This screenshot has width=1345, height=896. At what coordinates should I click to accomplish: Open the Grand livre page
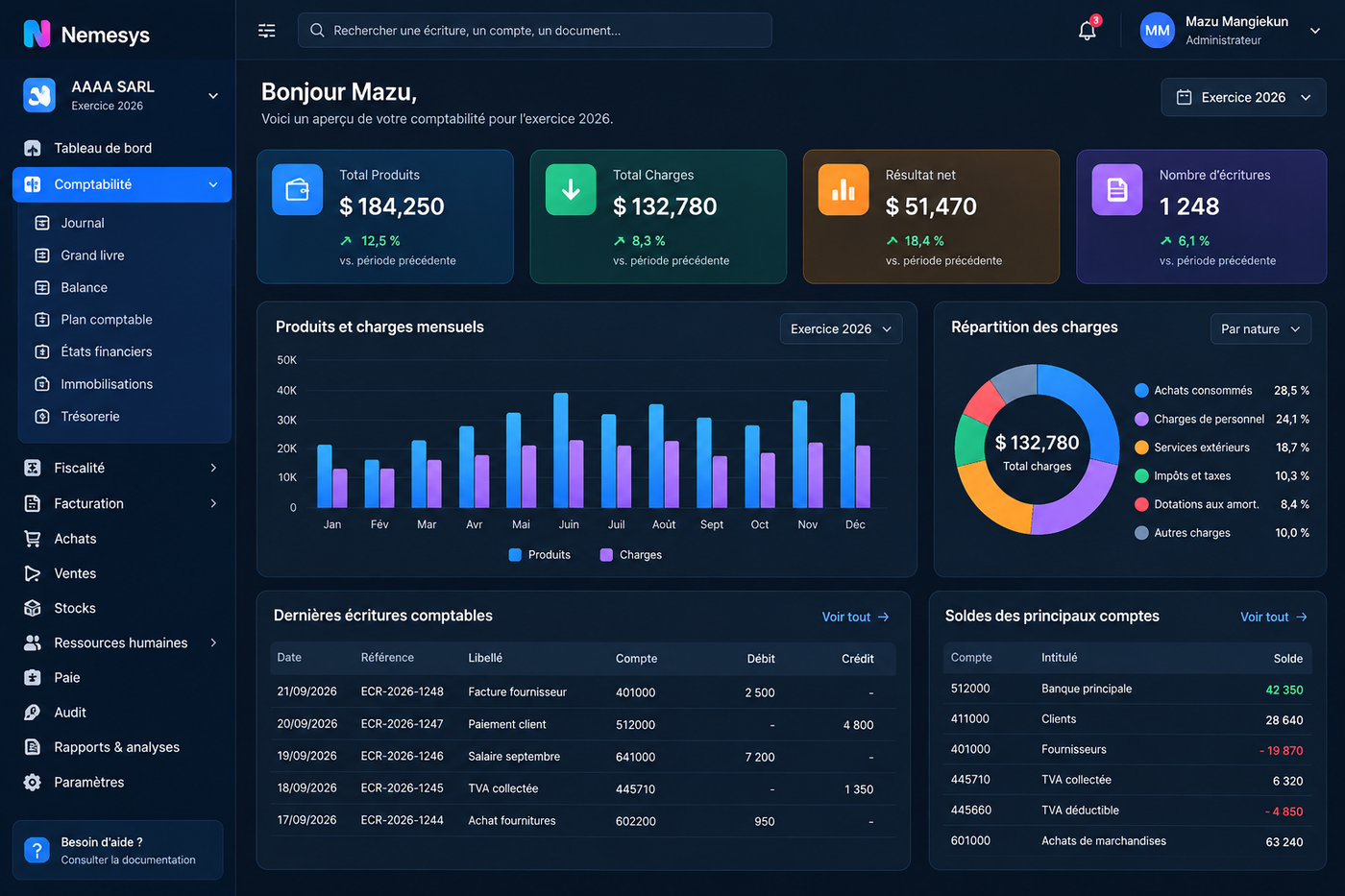click(92, 255)
